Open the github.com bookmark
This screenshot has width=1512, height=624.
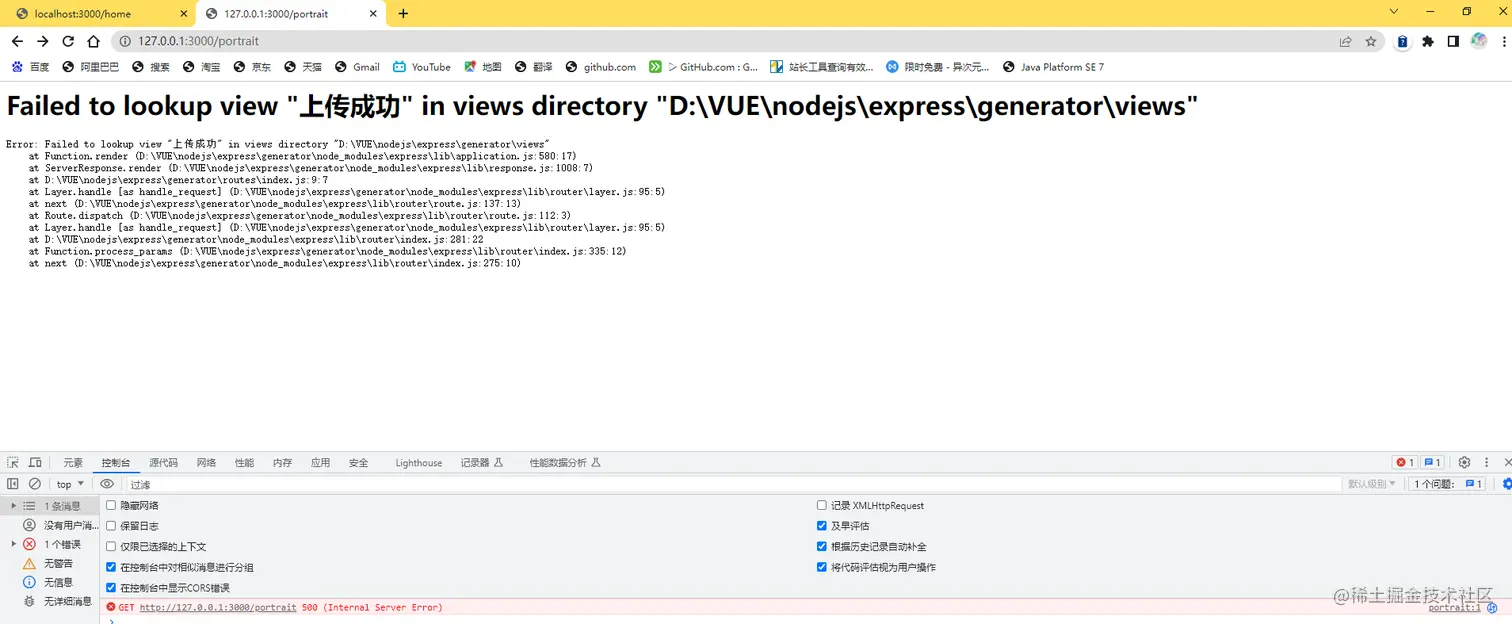point(600,67)
